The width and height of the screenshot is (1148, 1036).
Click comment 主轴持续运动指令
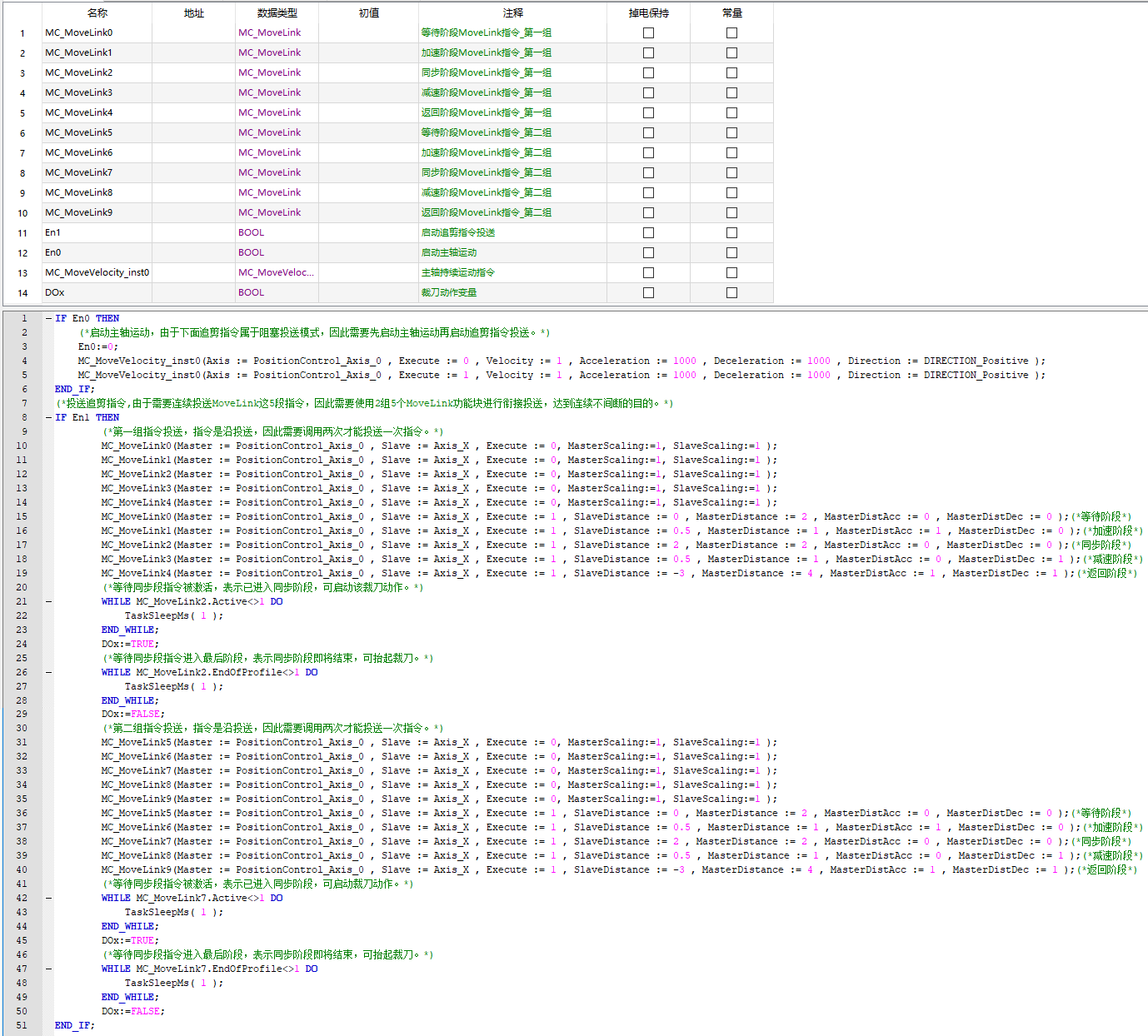point(458,273)
